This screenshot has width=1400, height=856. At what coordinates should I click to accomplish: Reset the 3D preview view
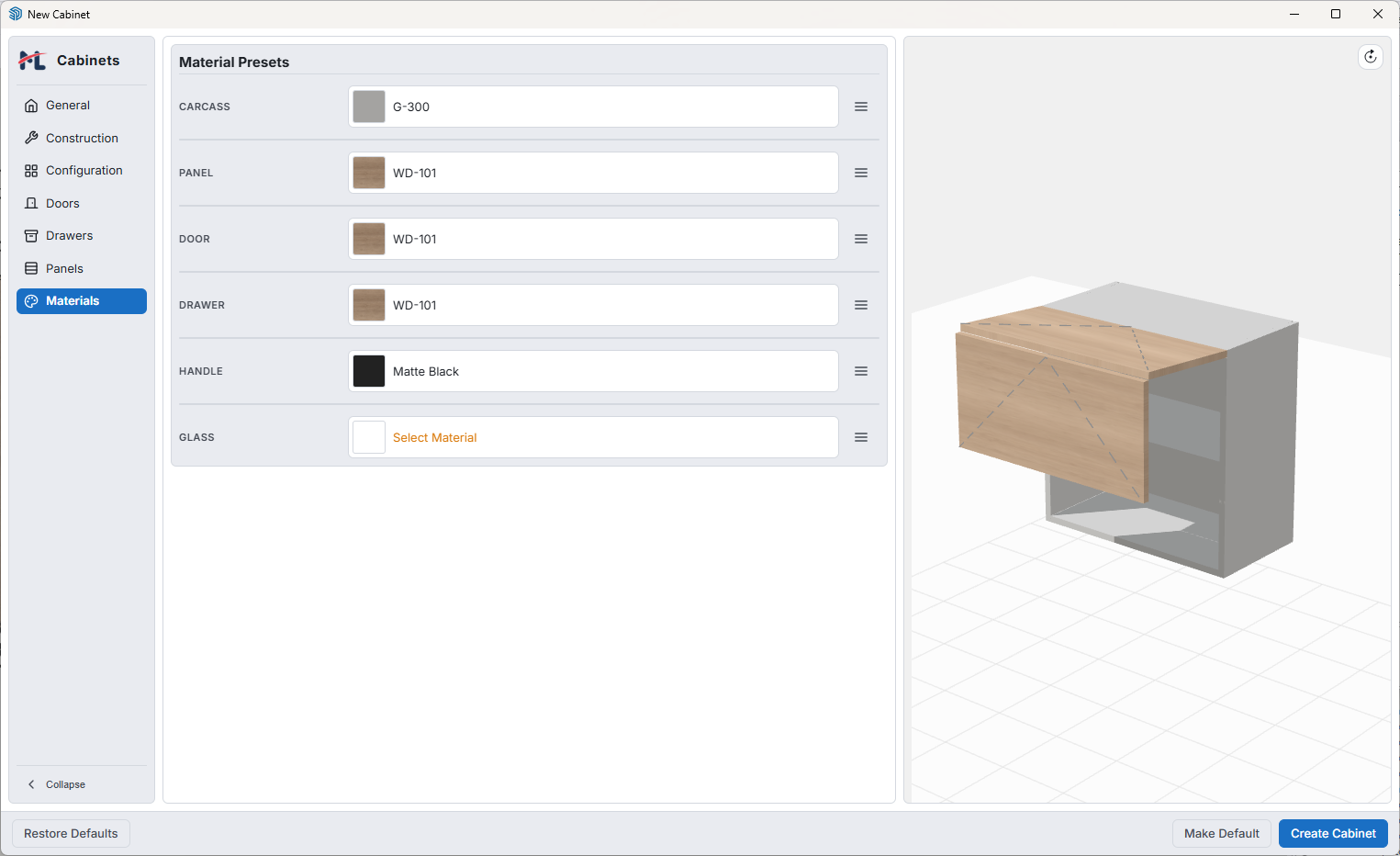1370,57
